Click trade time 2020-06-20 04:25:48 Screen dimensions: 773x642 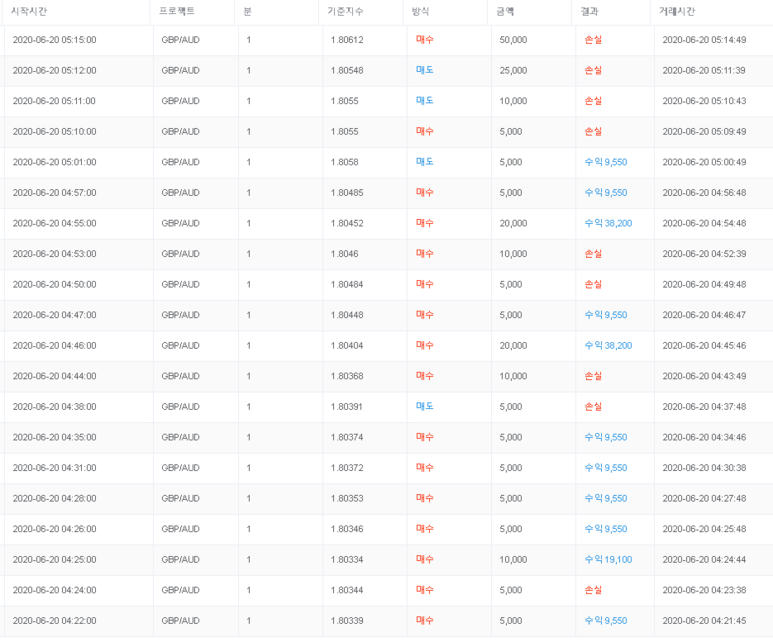(x=704, y=529)
